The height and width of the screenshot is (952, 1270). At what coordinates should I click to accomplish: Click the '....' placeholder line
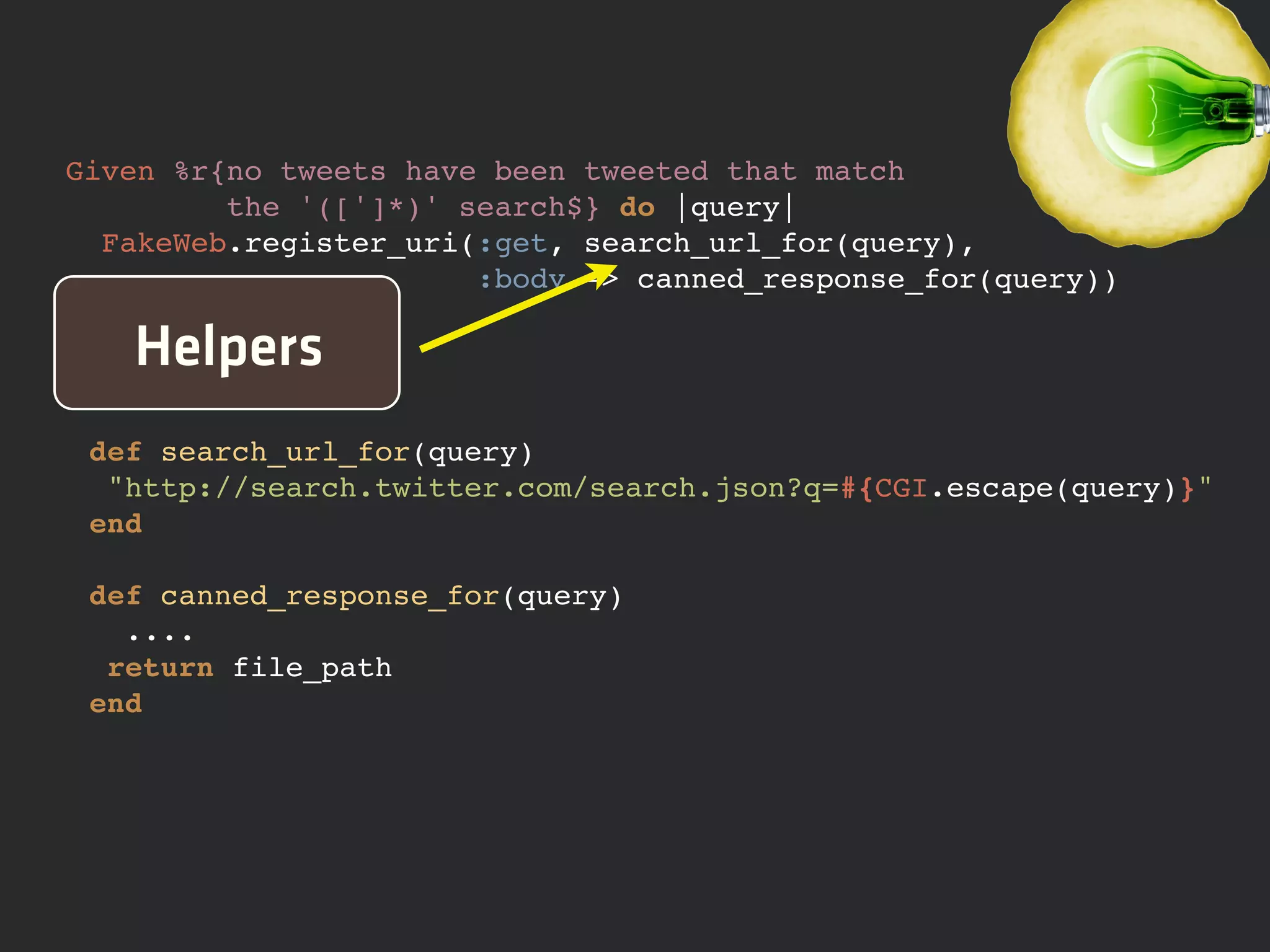pos(161,637)
